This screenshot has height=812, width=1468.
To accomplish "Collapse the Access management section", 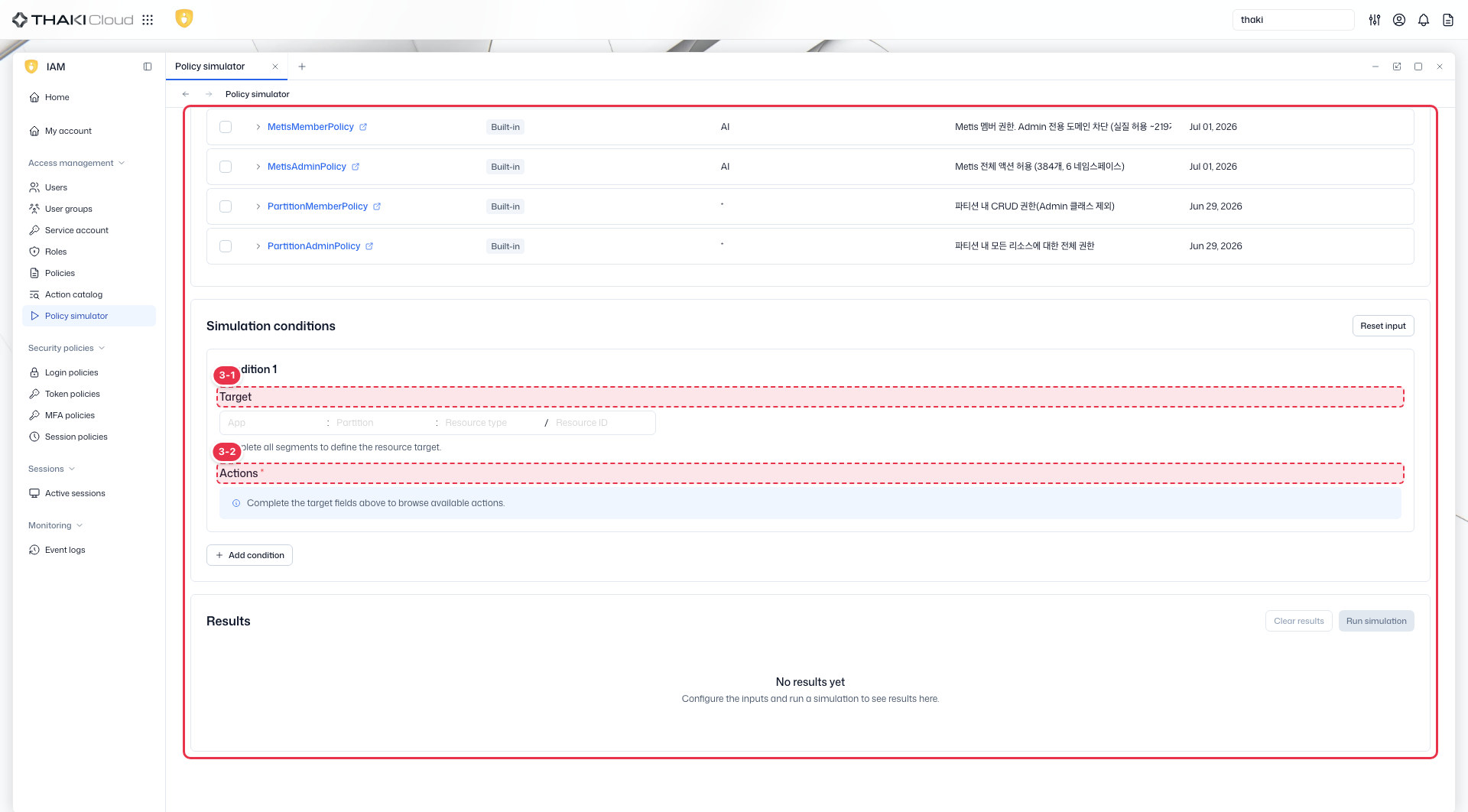I will click(76, 163).
